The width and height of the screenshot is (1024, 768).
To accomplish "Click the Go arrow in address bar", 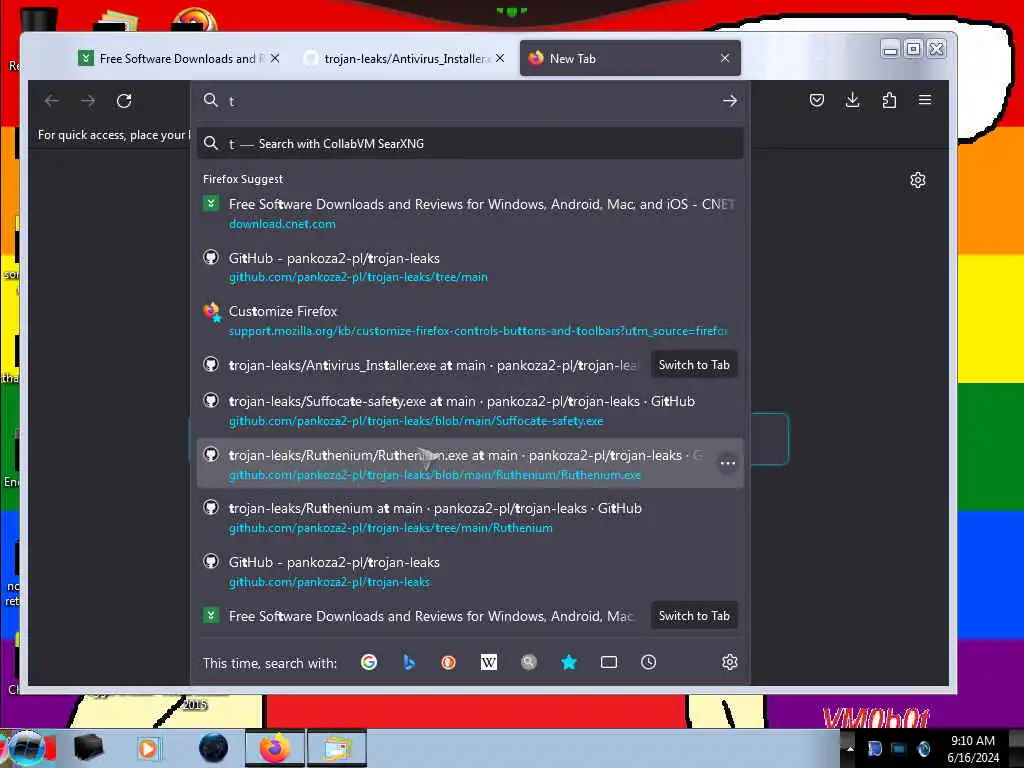I will point(729,101).
